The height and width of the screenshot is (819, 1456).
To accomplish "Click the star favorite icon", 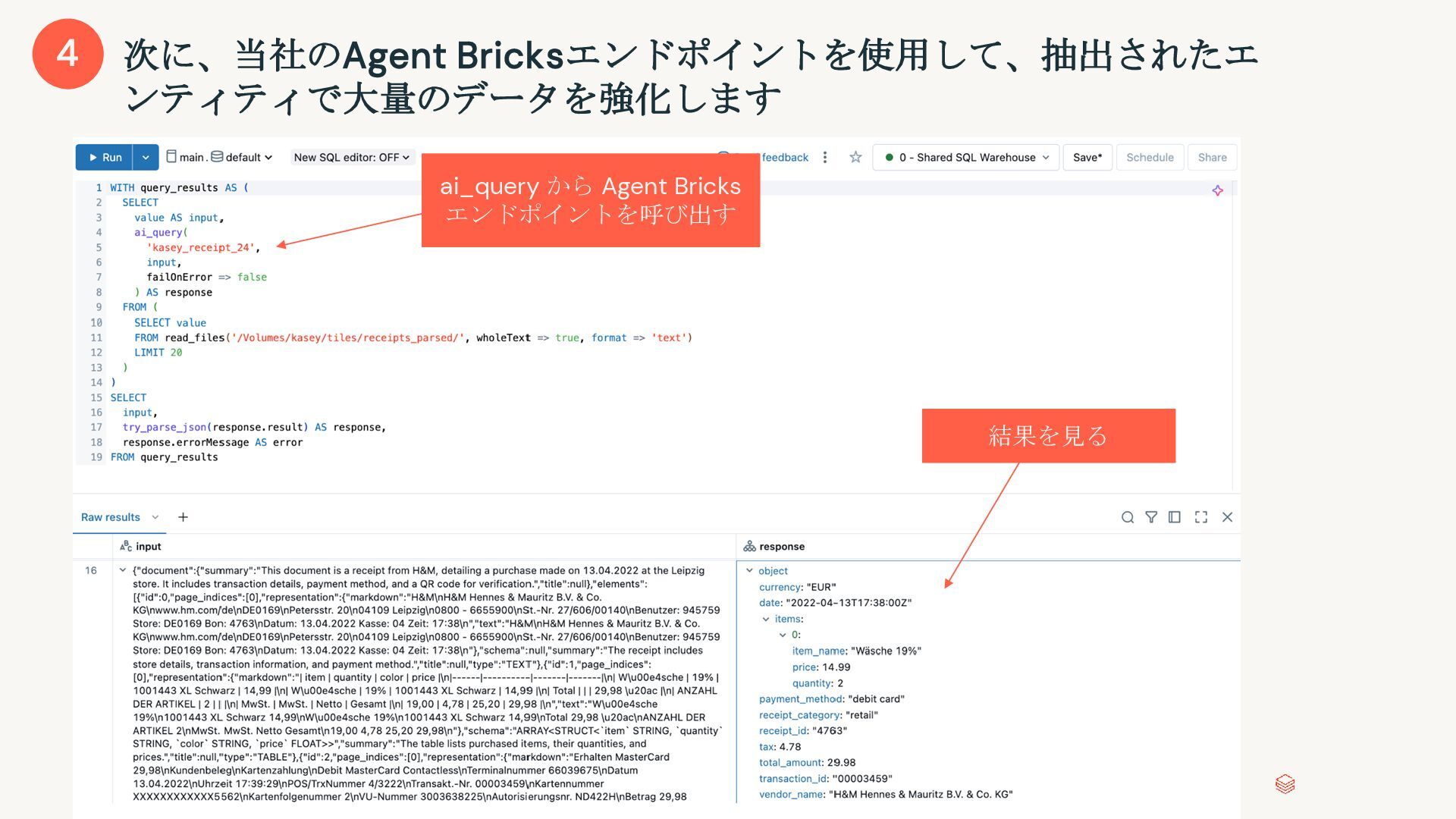I will click(x=855, y=157).
